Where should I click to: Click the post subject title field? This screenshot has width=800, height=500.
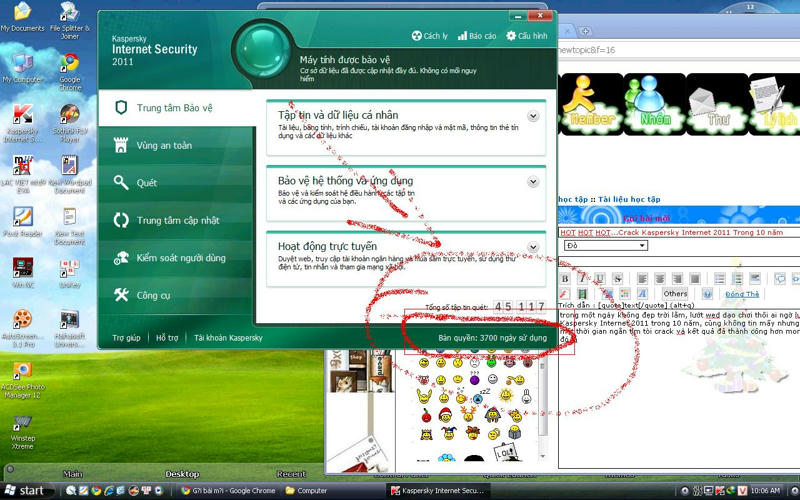[680, 233]
